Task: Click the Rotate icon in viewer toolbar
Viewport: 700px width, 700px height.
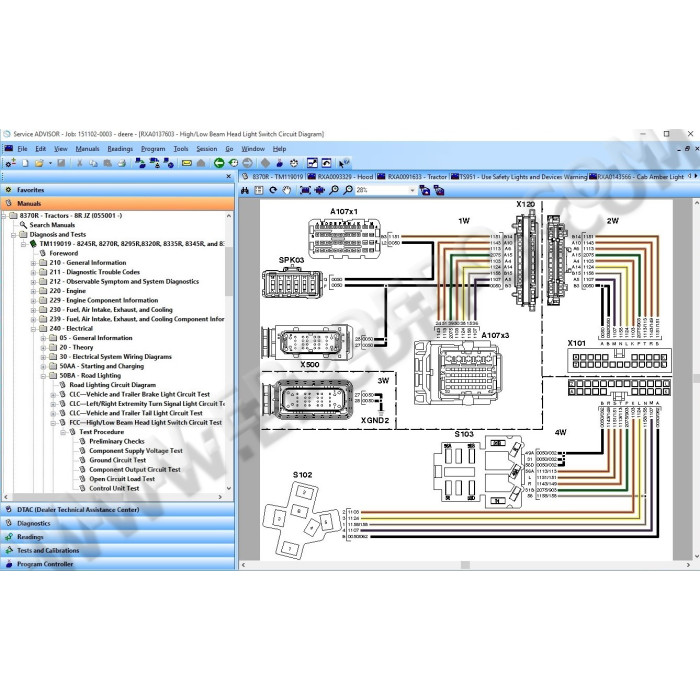Action: point(273,191)
